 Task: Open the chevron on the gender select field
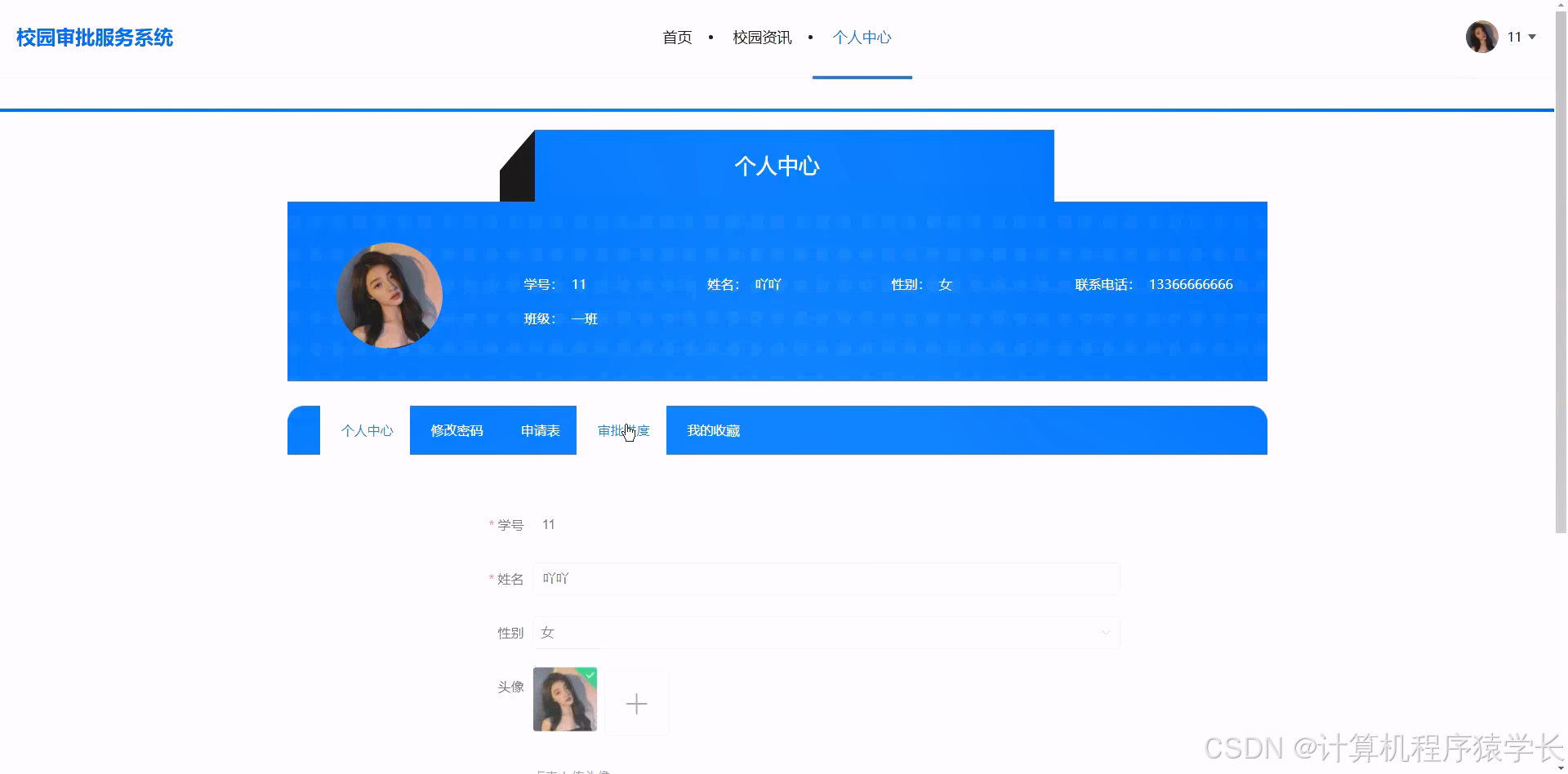(x=1107, y=633)
